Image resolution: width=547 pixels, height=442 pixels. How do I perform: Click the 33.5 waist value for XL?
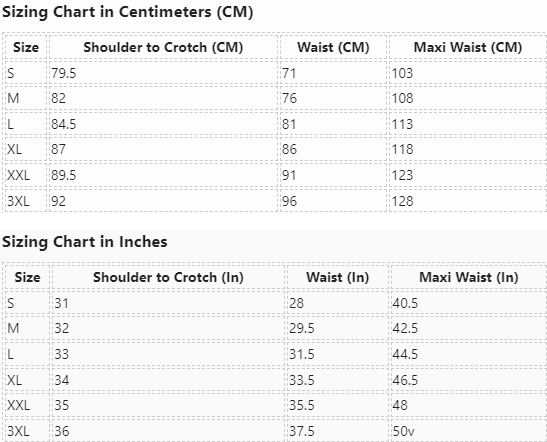[x=337, y=380]
